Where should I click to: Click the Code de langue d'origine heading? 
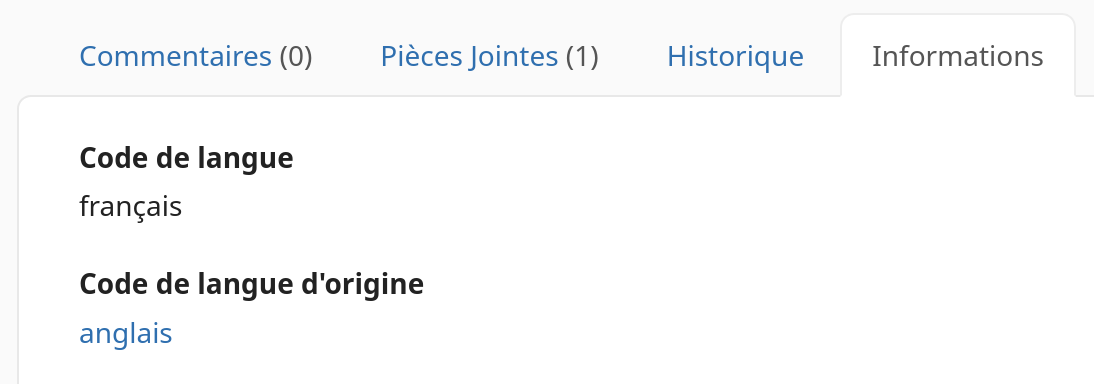[x=251, y=284]
